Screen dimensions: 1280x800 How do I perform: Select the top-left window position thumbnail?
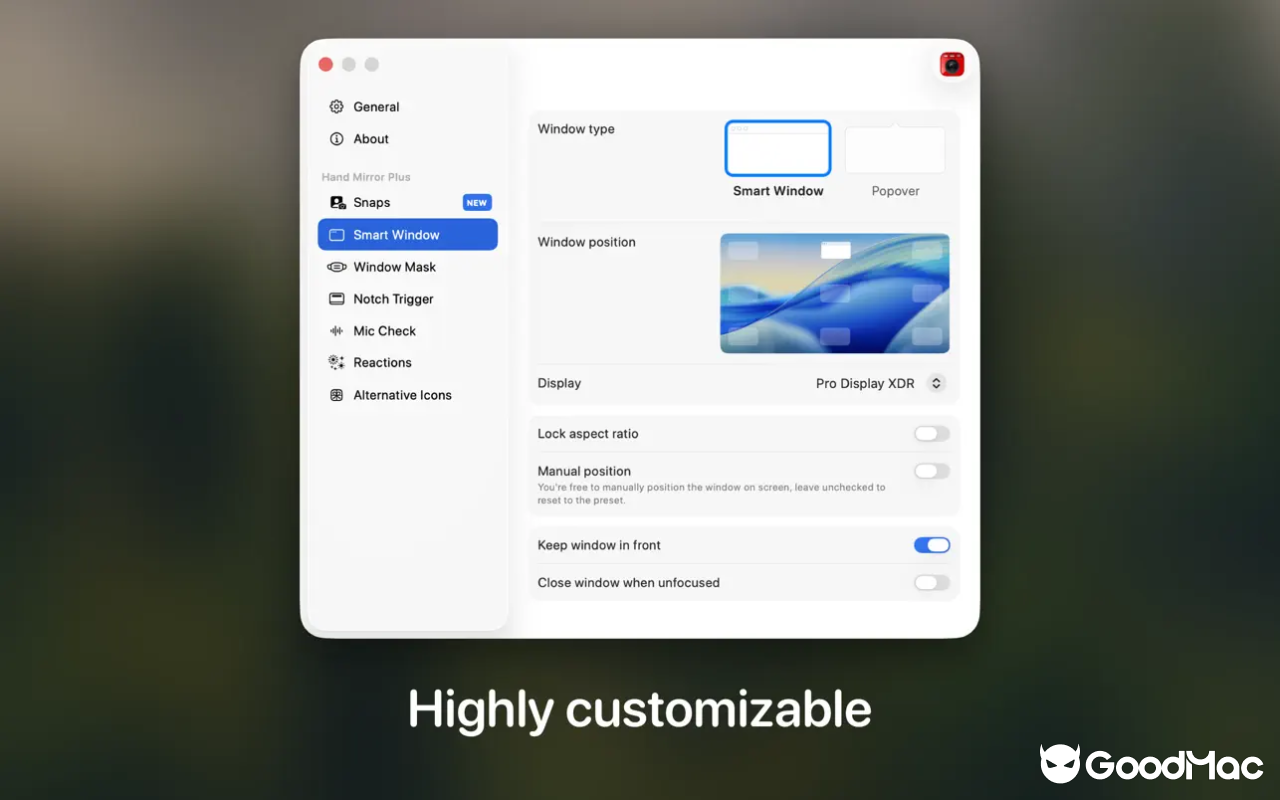(x=744, y=250)
